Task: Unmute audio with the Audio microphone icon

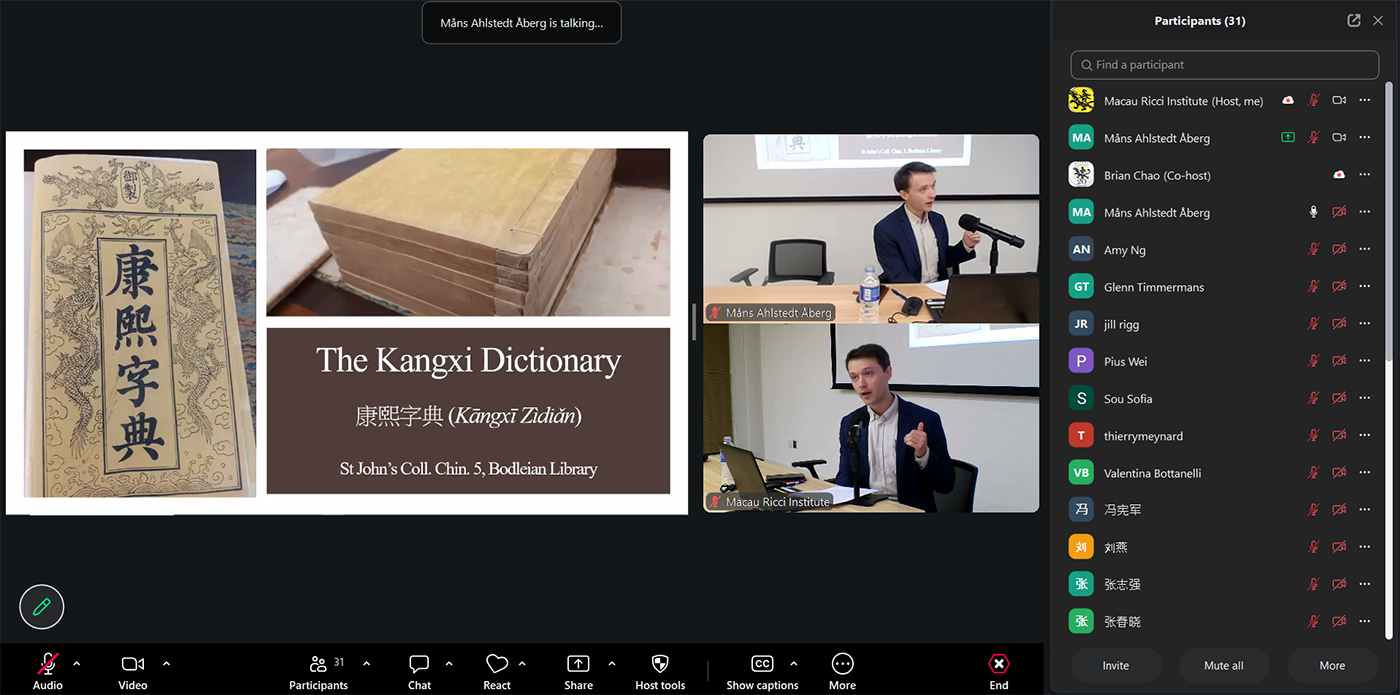Action: coord(47,664)
